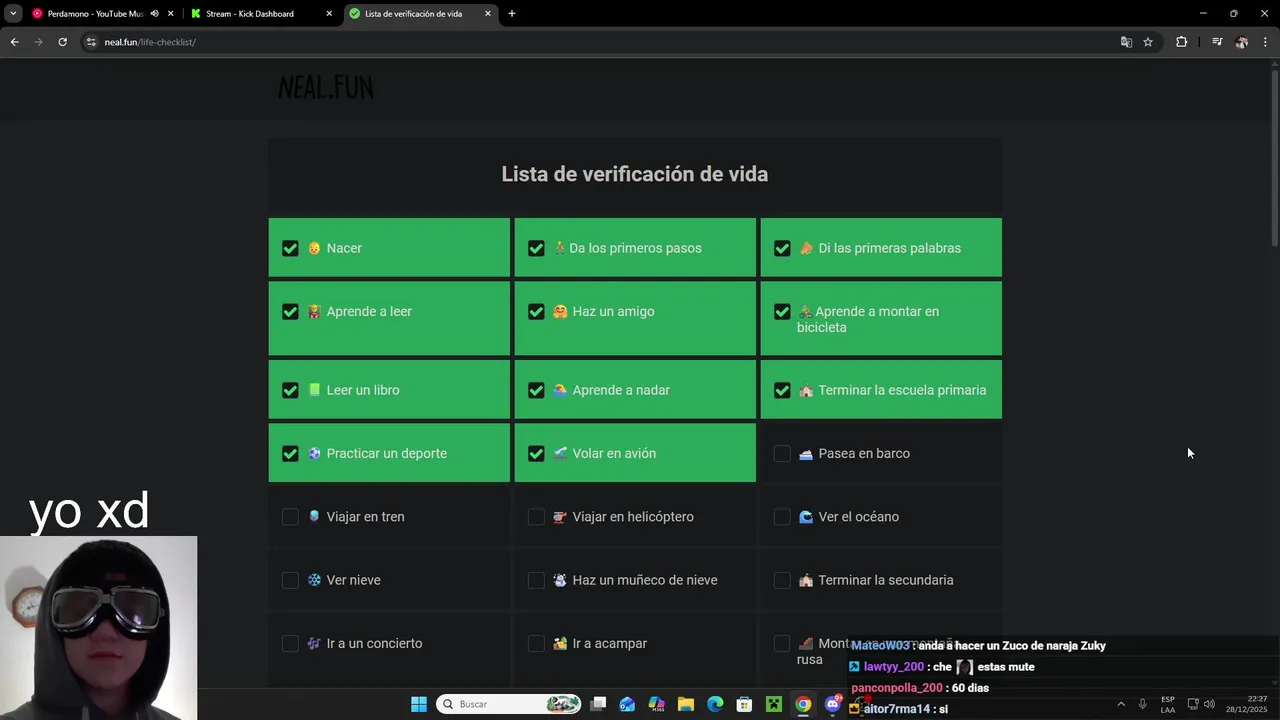The image size is (1280, 720).
Task: Check Terminar la secundaria
Action: coord(782,580)
